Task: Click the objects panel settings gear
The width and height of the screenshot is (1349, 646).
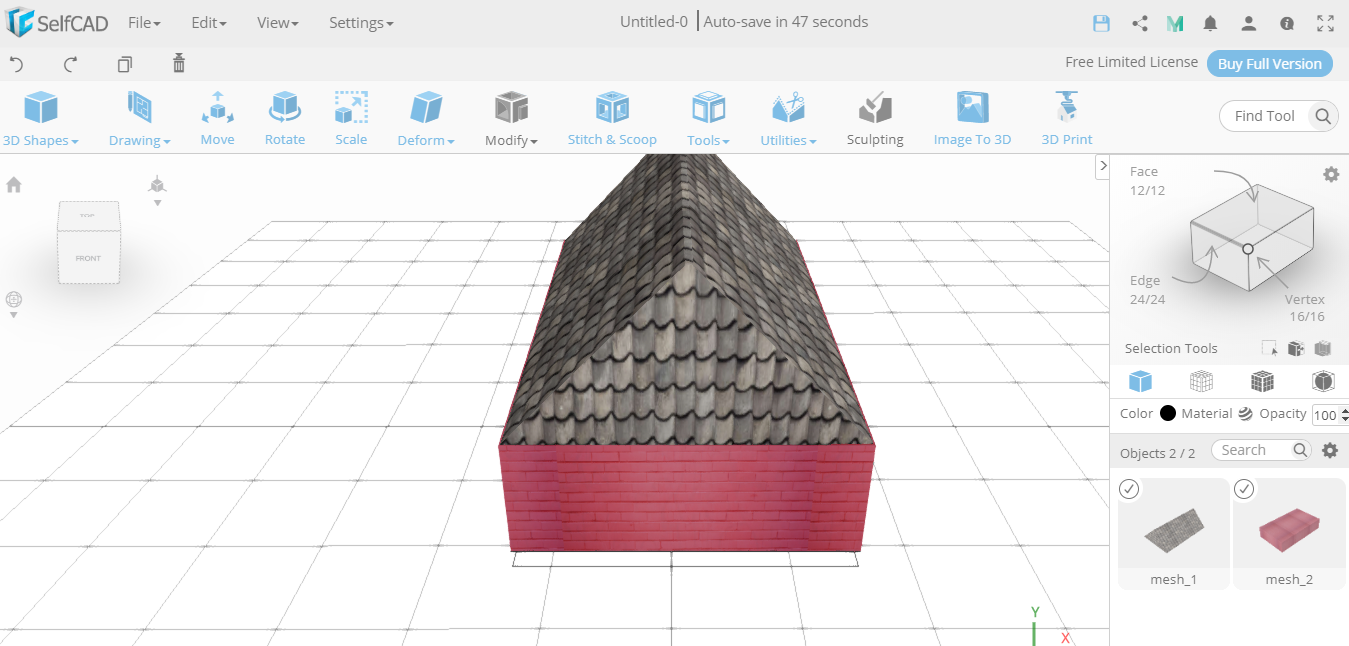Action: [1330, 450]
